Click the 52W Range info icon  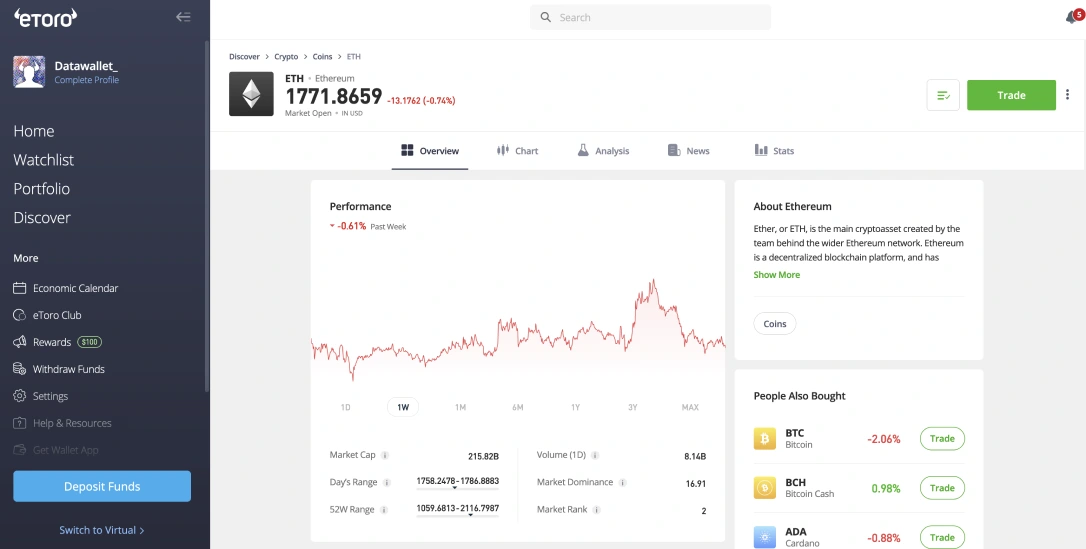coord(384,510)
